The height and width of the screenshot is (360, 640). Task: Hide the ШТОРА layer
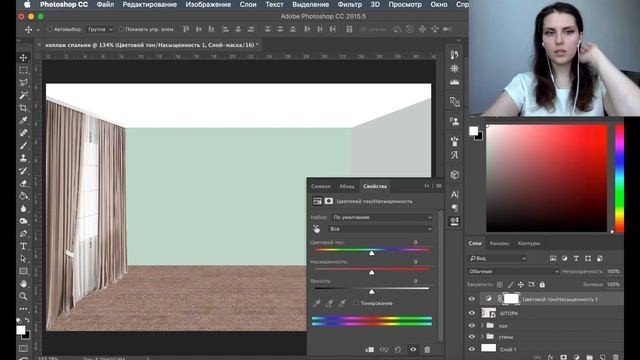(472, 313)
